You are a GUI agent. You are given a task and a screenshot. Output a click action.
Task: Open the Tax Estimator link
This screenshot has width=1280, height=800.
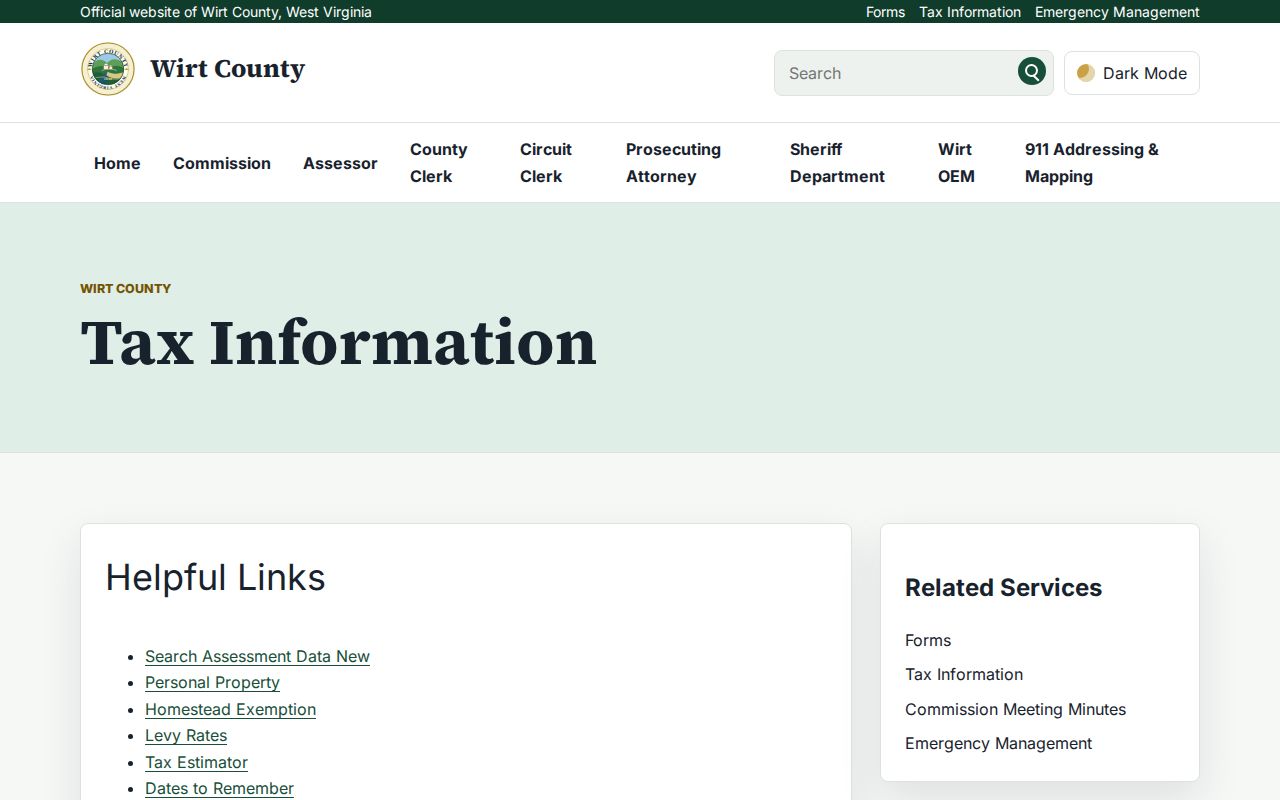click(x=196, y=762)
